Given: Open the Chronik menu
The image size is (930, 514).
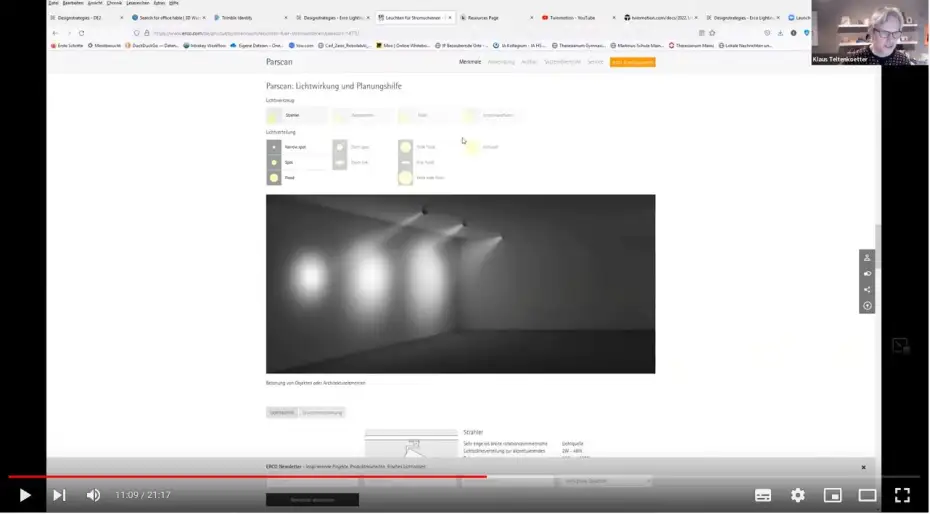Looking at the screenshot, I should coord(114,3).
